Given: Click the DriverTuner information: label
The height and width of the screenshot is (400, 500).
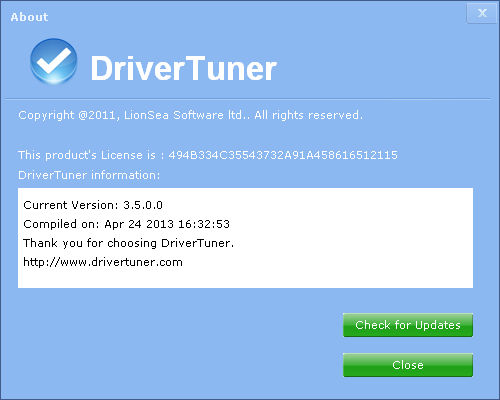Looking at the screenshot, I should coord(89,175).
